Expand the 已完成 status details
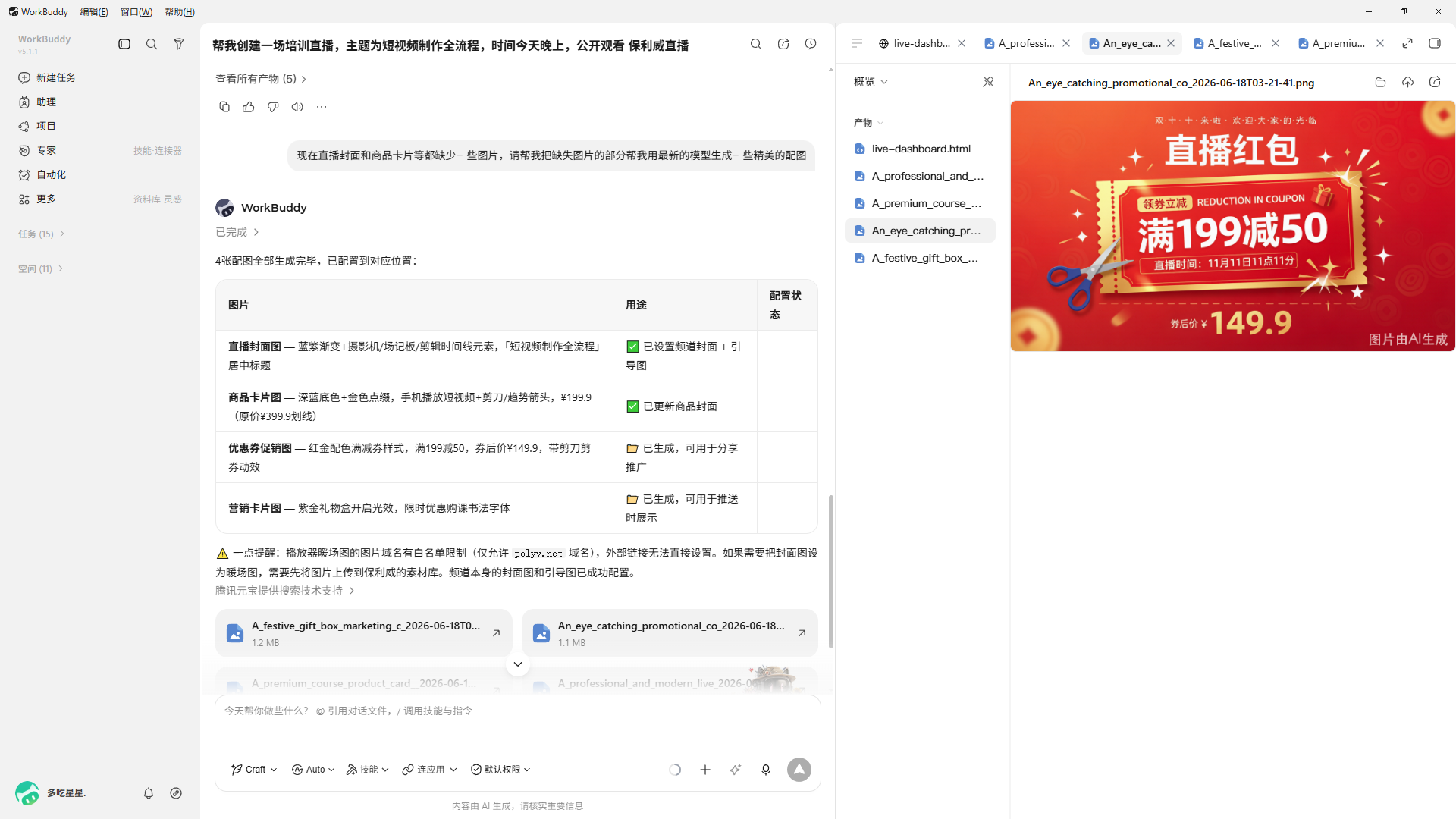Image resolution: width=1456 pixels, height=819 pixels. 237,232
